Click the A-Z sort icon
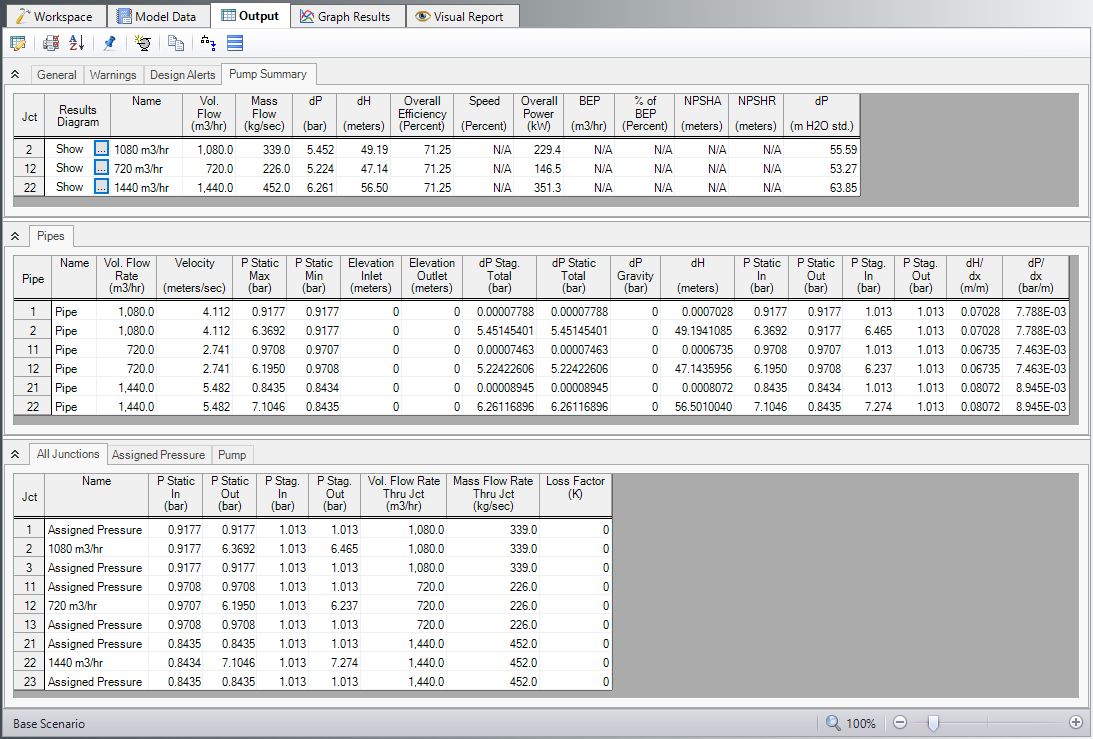Viewport: 1093px width, 739px height. coord(77,43)
